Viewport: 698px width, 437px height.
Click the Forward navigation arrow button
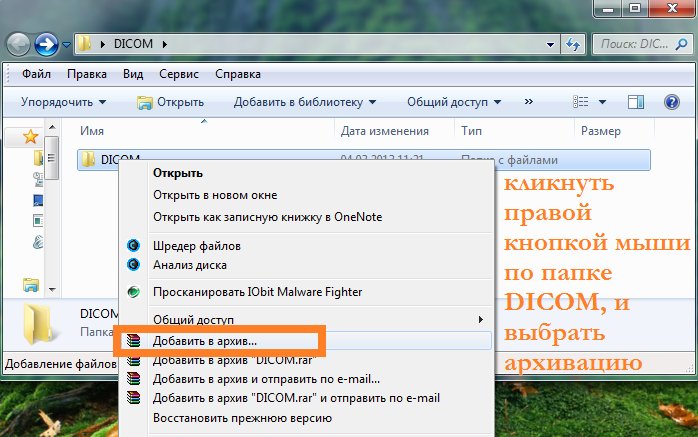point(47,44)
